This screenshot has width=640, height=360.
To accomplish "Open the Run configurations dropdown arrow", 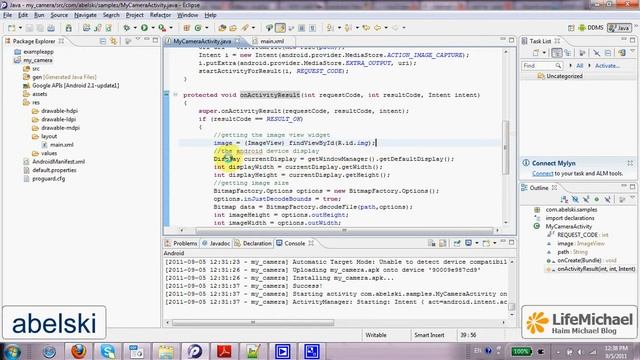I will click(x=153, y=28).
